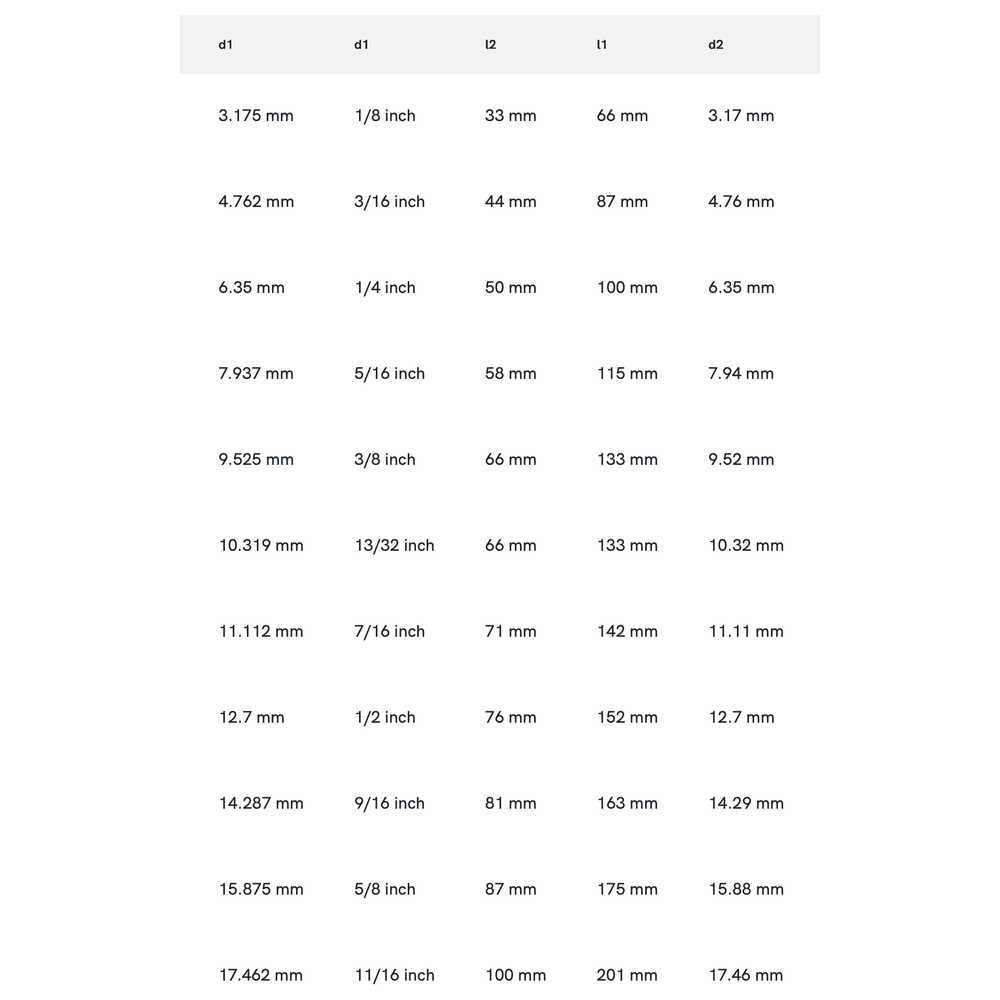Click the 13/32 inch cell
The height and width of the screenshot is (1000, 1000).
(x=395, y=546)
